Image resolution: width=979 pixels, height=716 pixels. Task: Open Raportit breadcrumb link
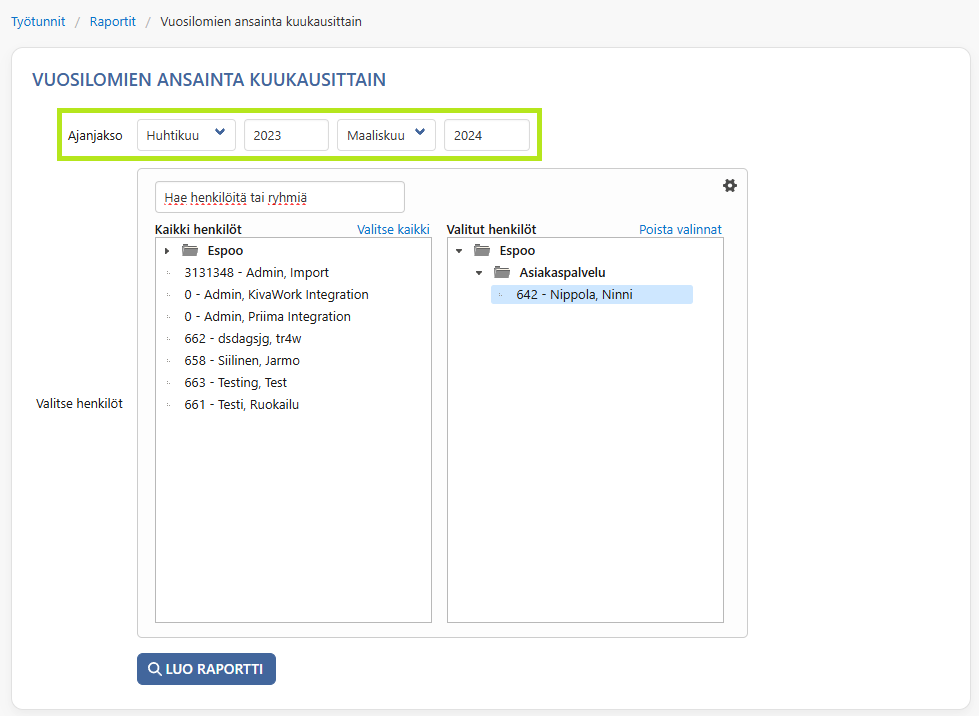click(112, 21)
